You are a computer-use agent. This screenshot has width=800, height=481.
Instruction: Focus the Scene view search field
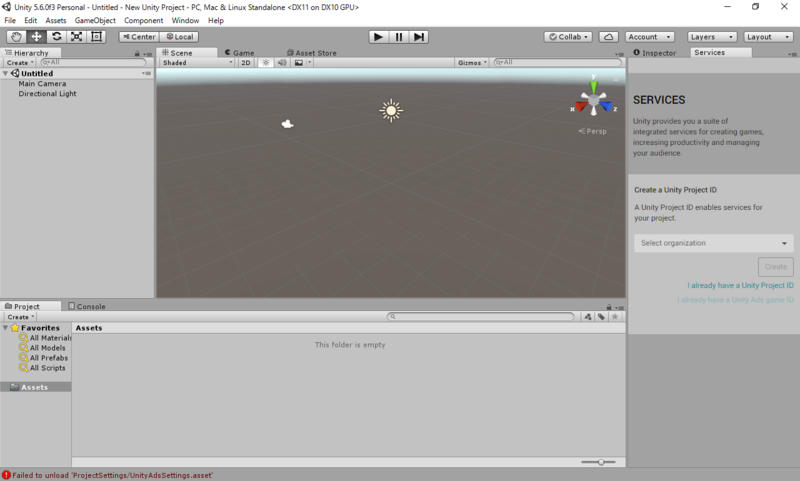coord(558,62)
